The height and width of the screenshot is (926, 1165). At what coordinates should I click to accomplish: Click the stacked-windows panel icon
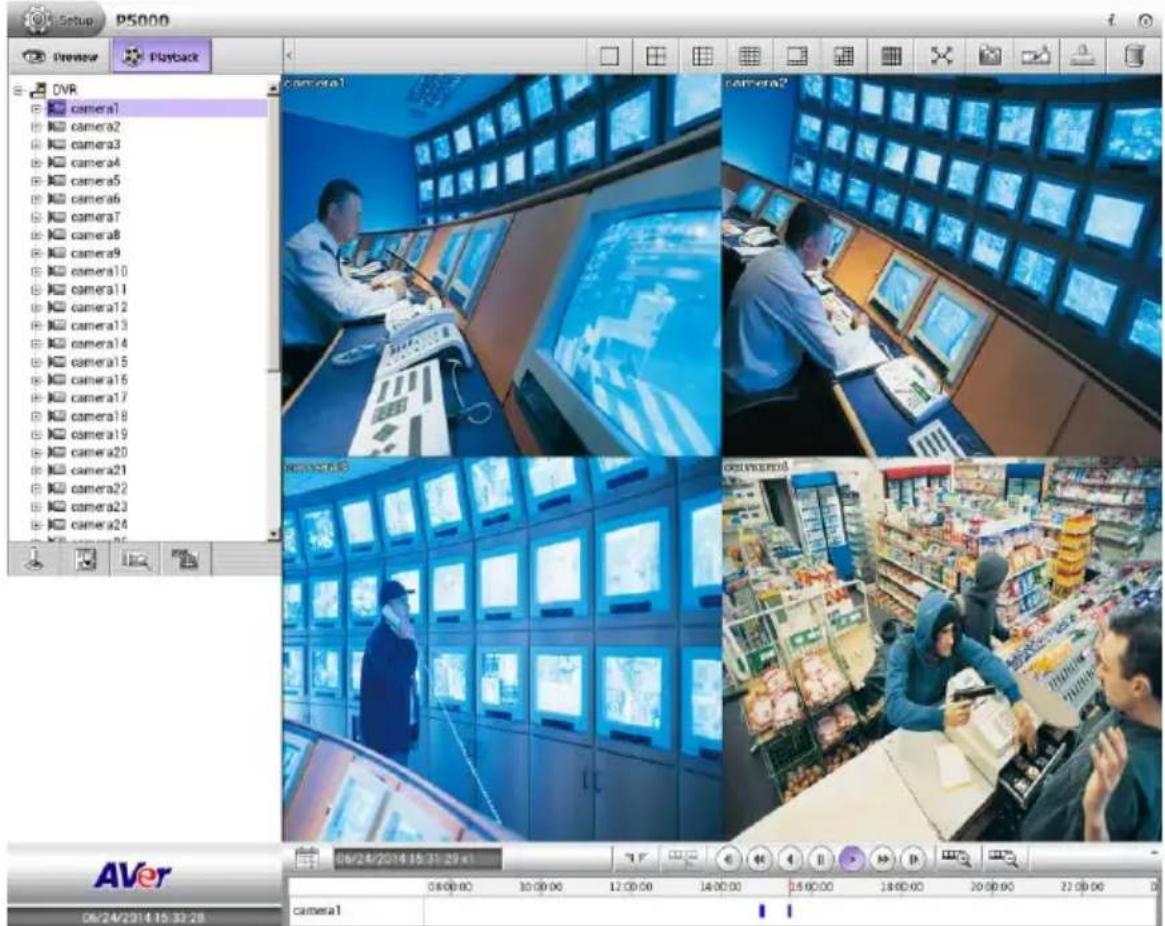click(185, 559)
